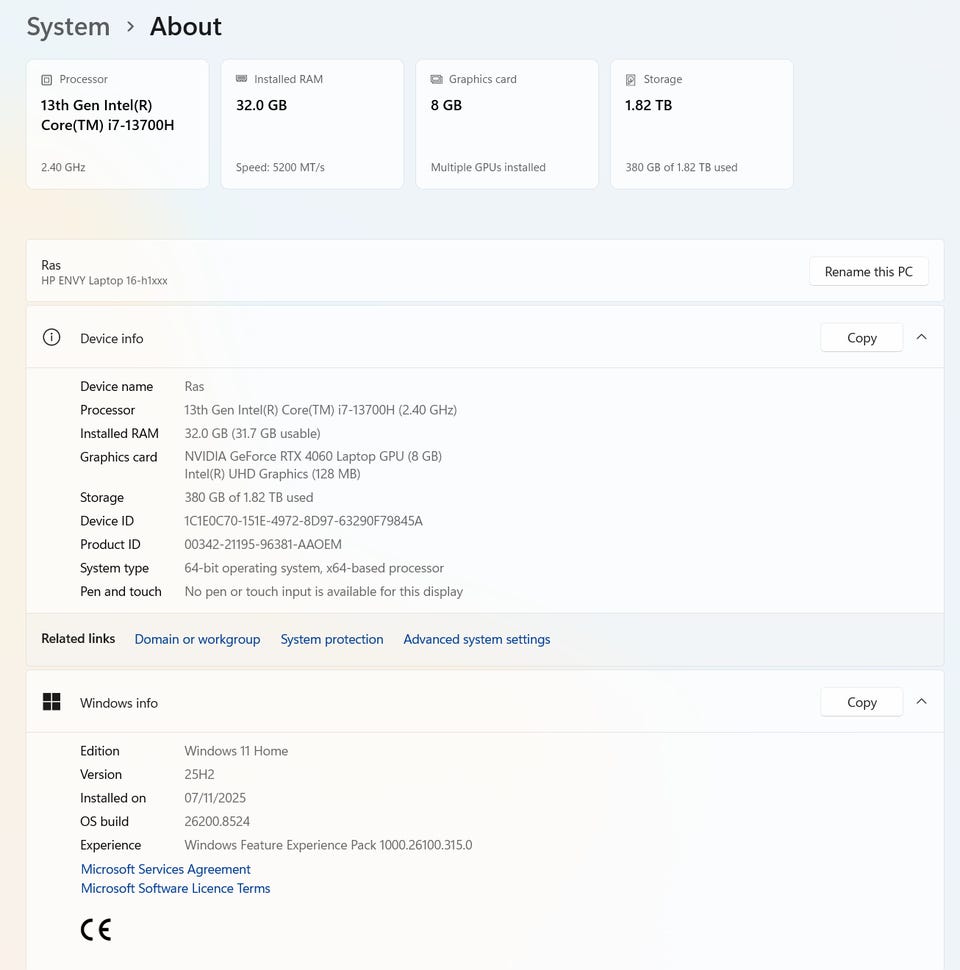Viewport: 960px width, 970px height.
Task: Click the Edition value 'Windows 11 Home'
Action: click(236, 751)
